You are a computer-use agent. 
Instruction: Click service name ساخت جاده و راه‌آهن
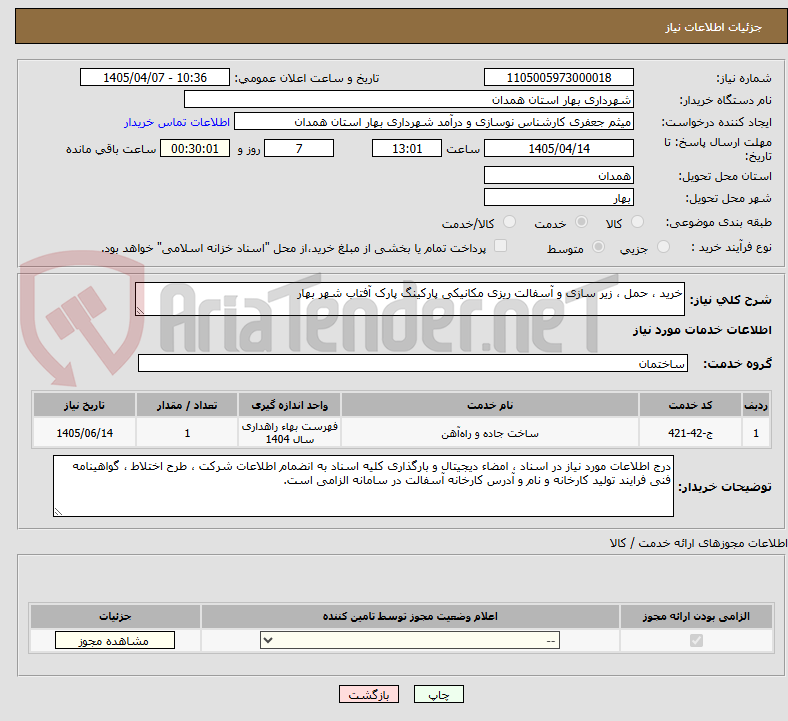pos(490,433)
